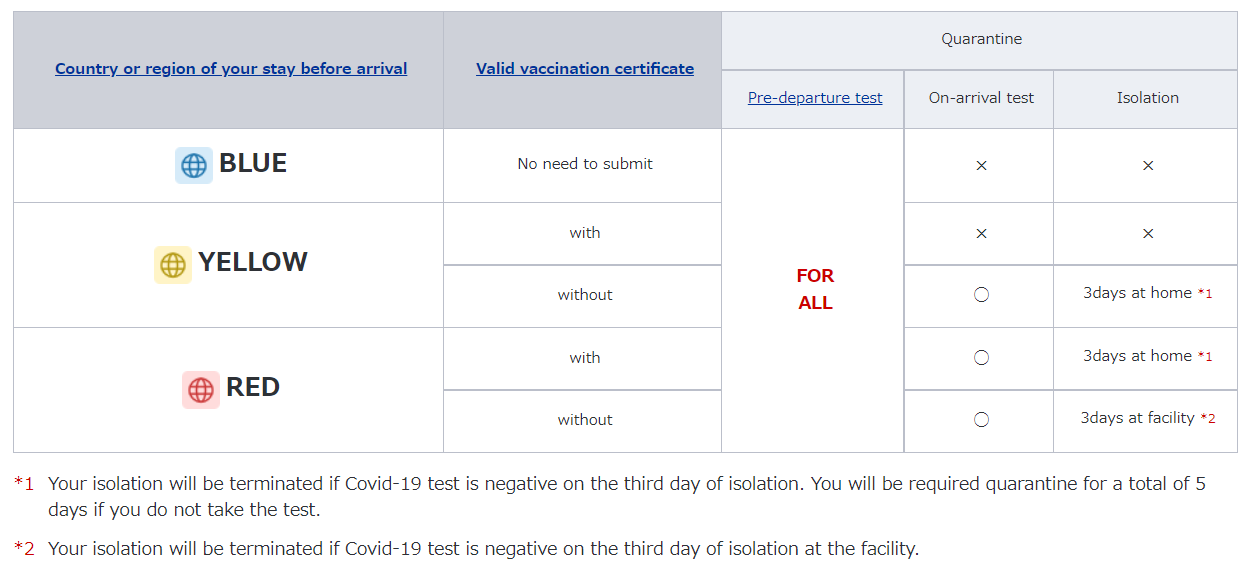Click the circle mark in RED without-certificate row
This screenshot has width=1256, height=577.
click(981, 420)
